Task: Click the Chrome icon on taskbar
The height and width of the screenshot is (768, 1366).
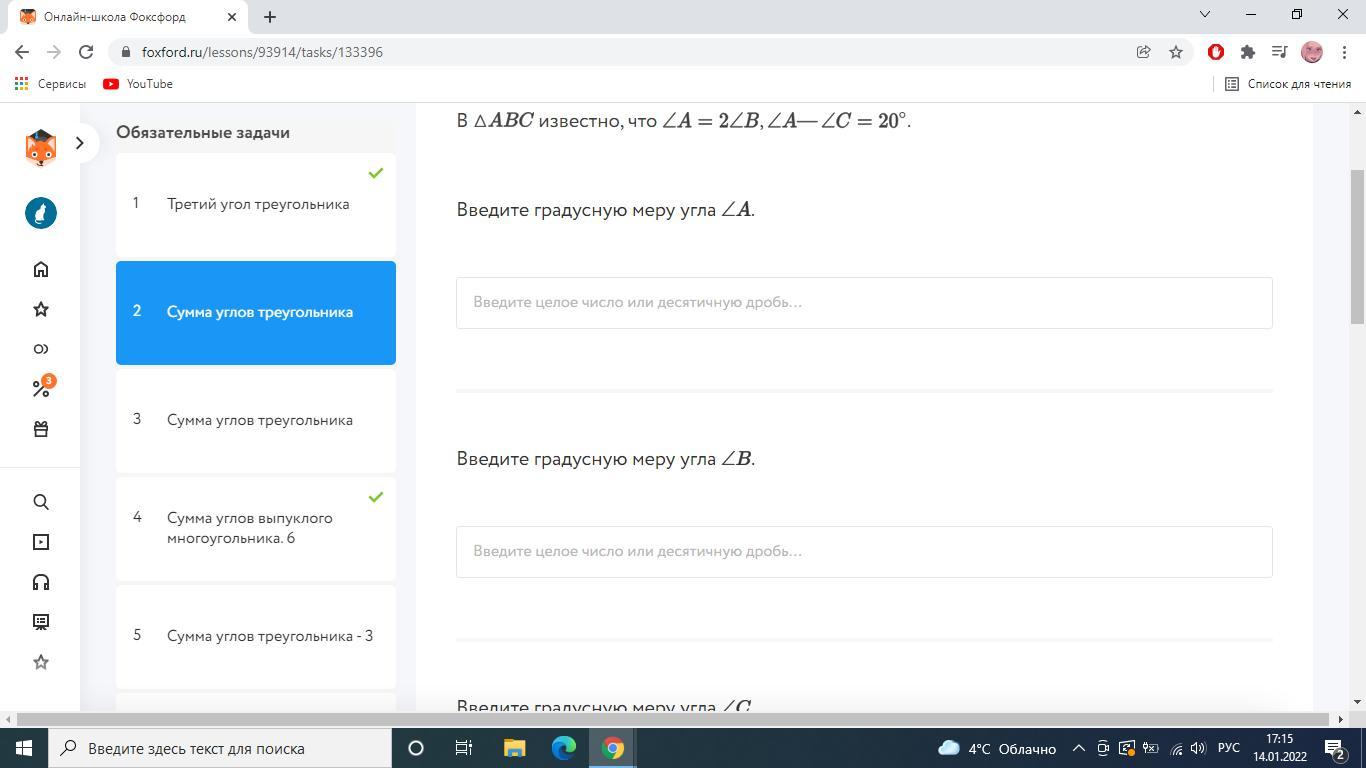Action: coord(613,748)
